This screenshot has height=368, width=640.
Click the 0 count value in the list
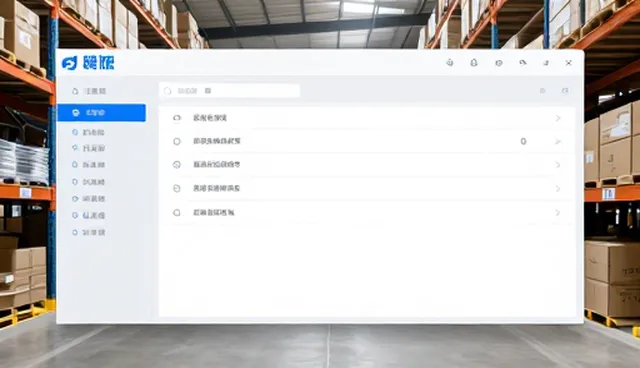point(523,142)
